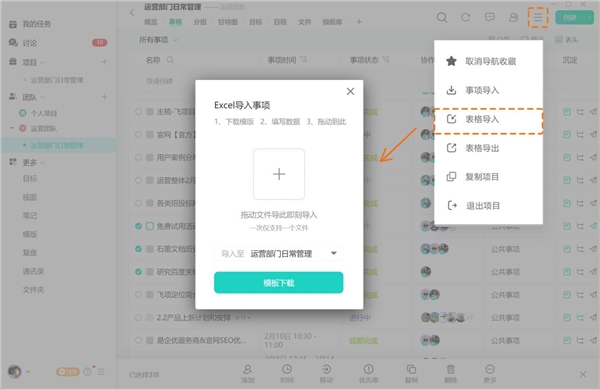Open 文件夹 in the sidebar

33,290
